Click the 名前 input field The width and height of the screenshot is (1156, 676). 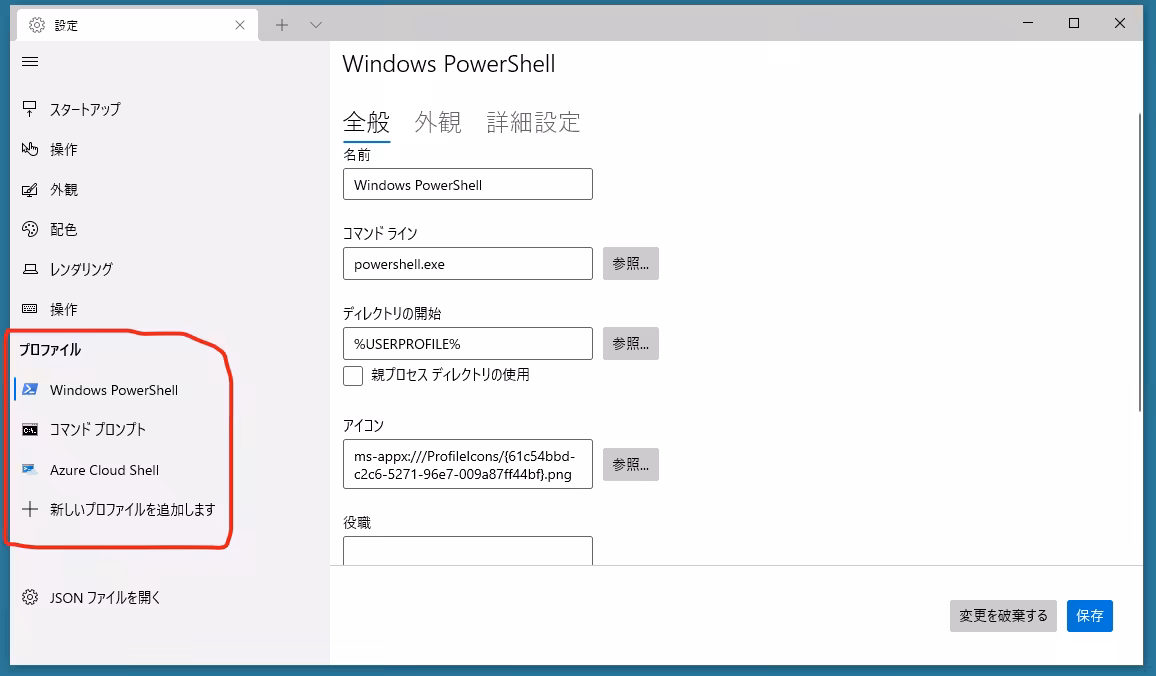coord(467,184)
